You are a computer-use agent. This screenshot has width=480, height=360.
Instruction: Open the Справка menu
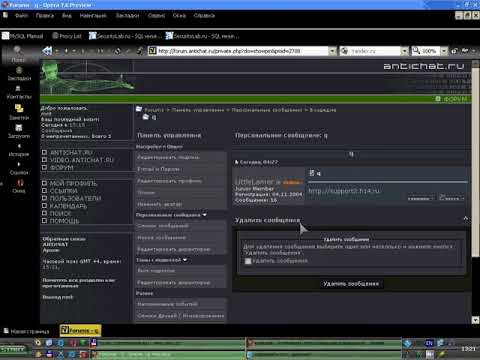[204, 16]
